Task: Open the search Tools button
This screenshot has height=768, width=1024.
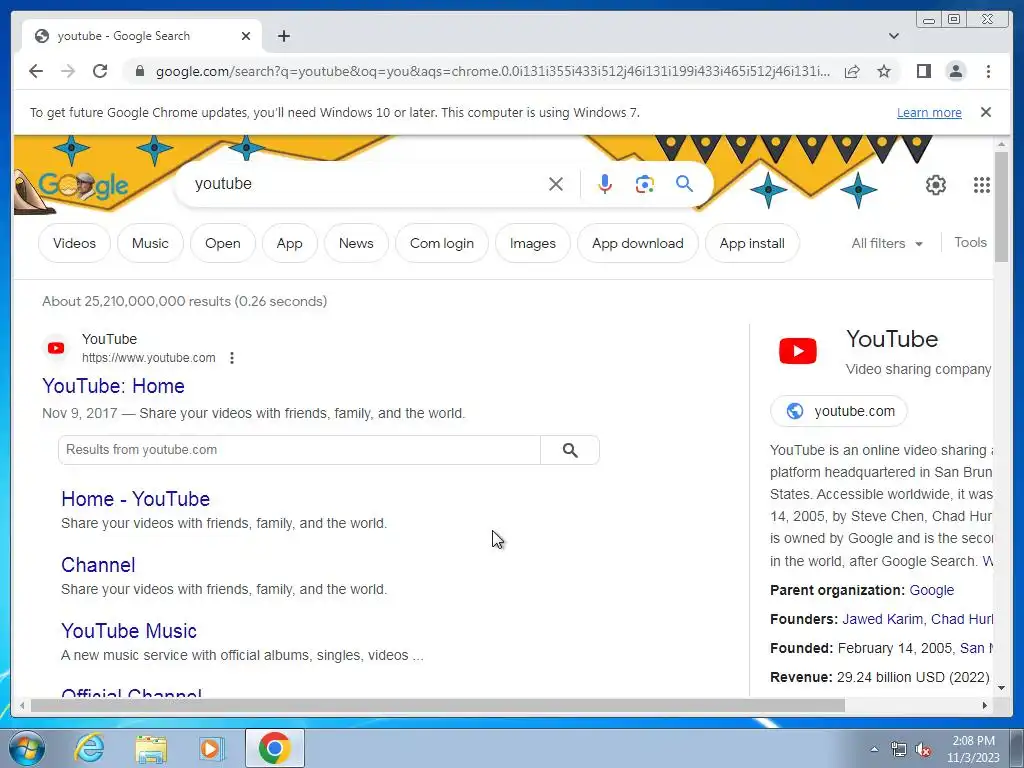Action: [970, 242]
